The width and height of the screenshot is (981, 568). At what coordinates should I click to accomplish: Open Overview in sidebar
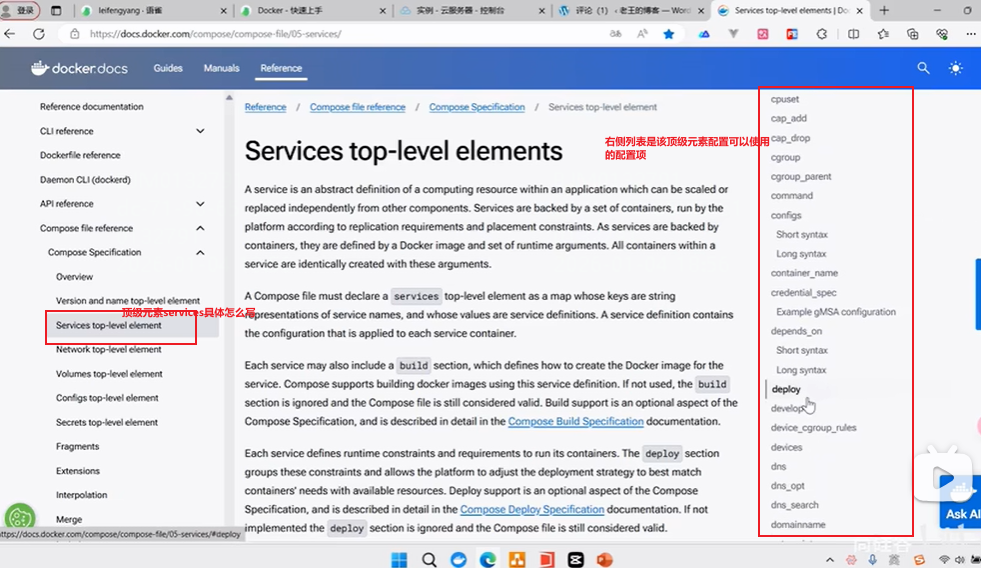(74, 276)
